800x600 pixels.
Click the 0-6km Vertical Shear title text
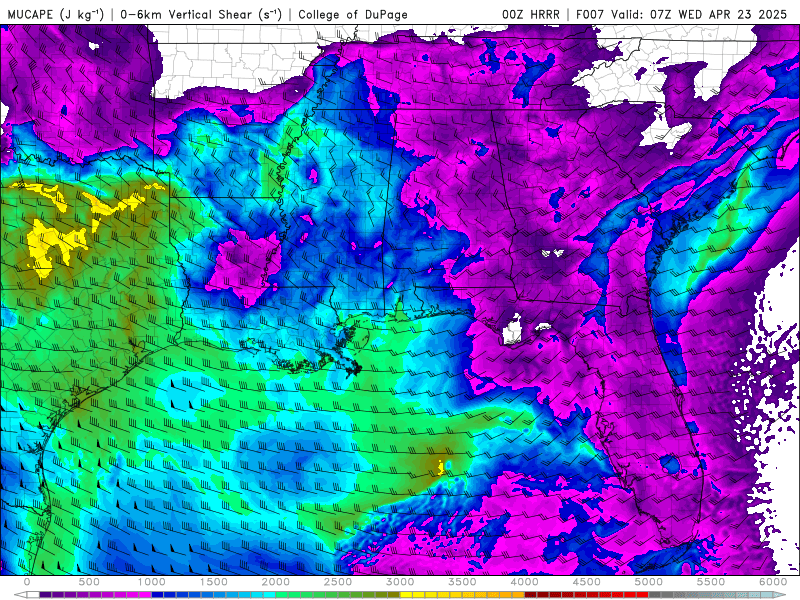201,14
